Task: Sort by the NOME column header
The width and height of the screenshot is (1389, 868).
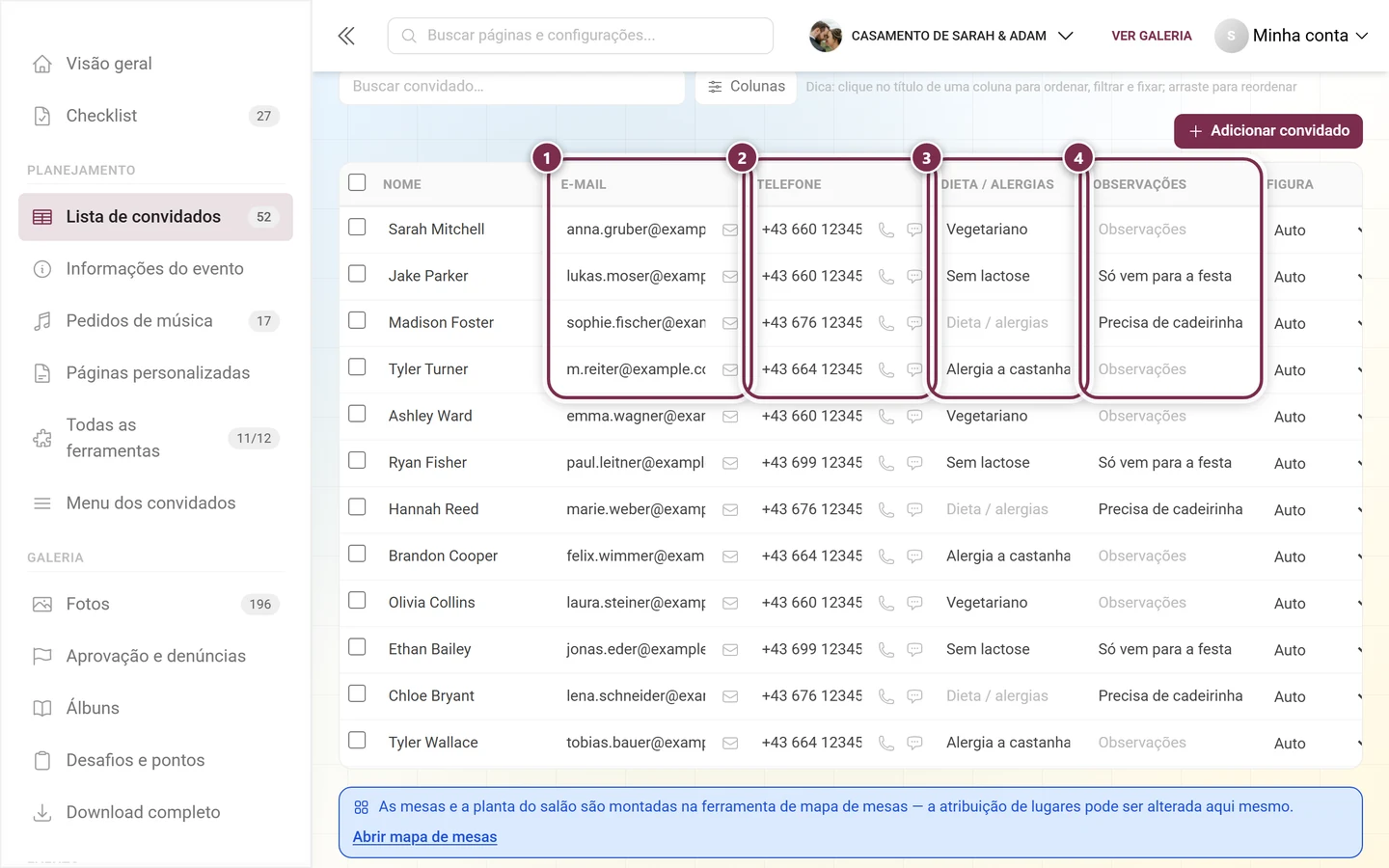Action: tap(402, 184)
